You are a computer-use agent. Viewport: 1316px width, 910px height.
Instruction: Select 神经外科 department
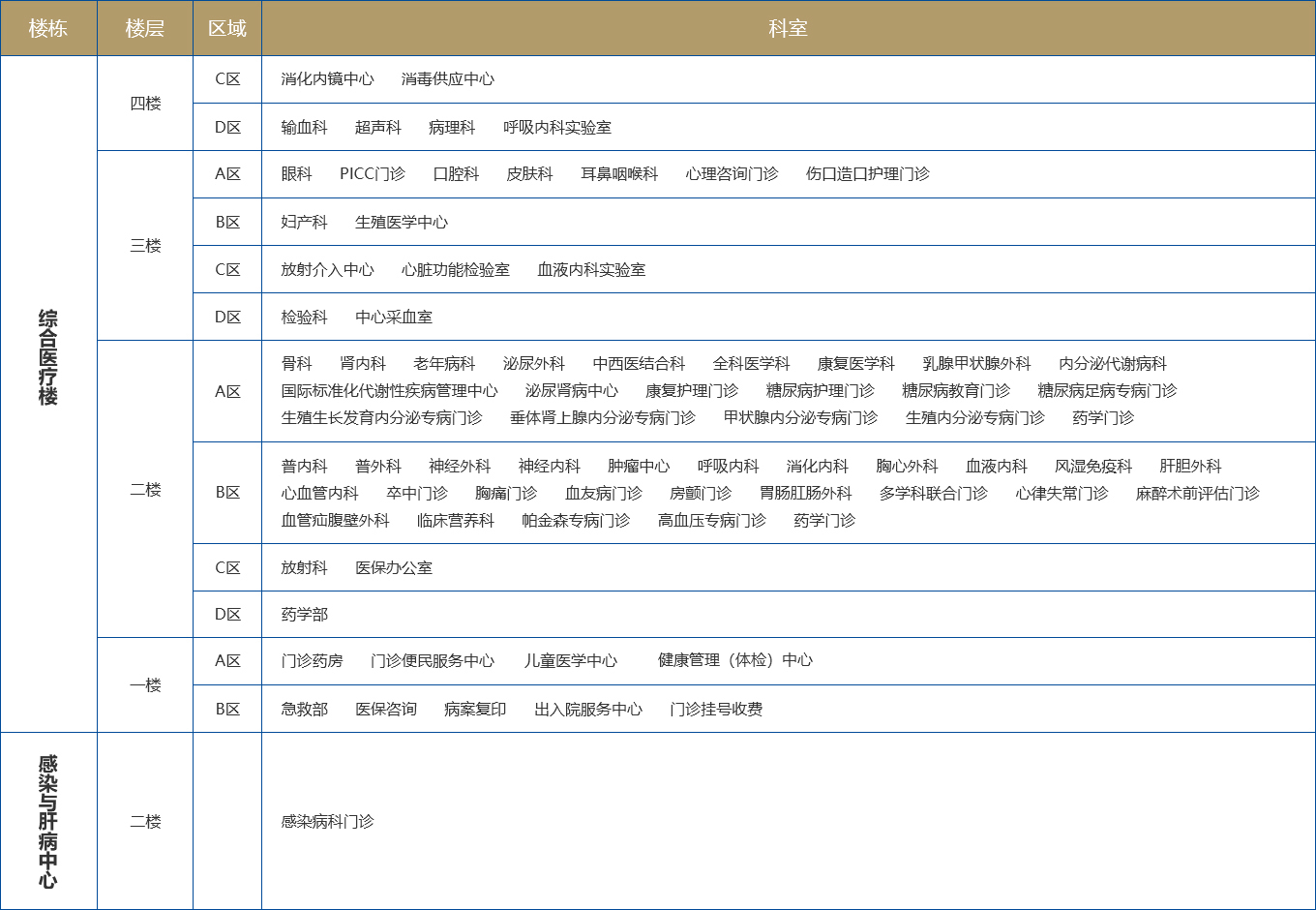click(460, 467)
